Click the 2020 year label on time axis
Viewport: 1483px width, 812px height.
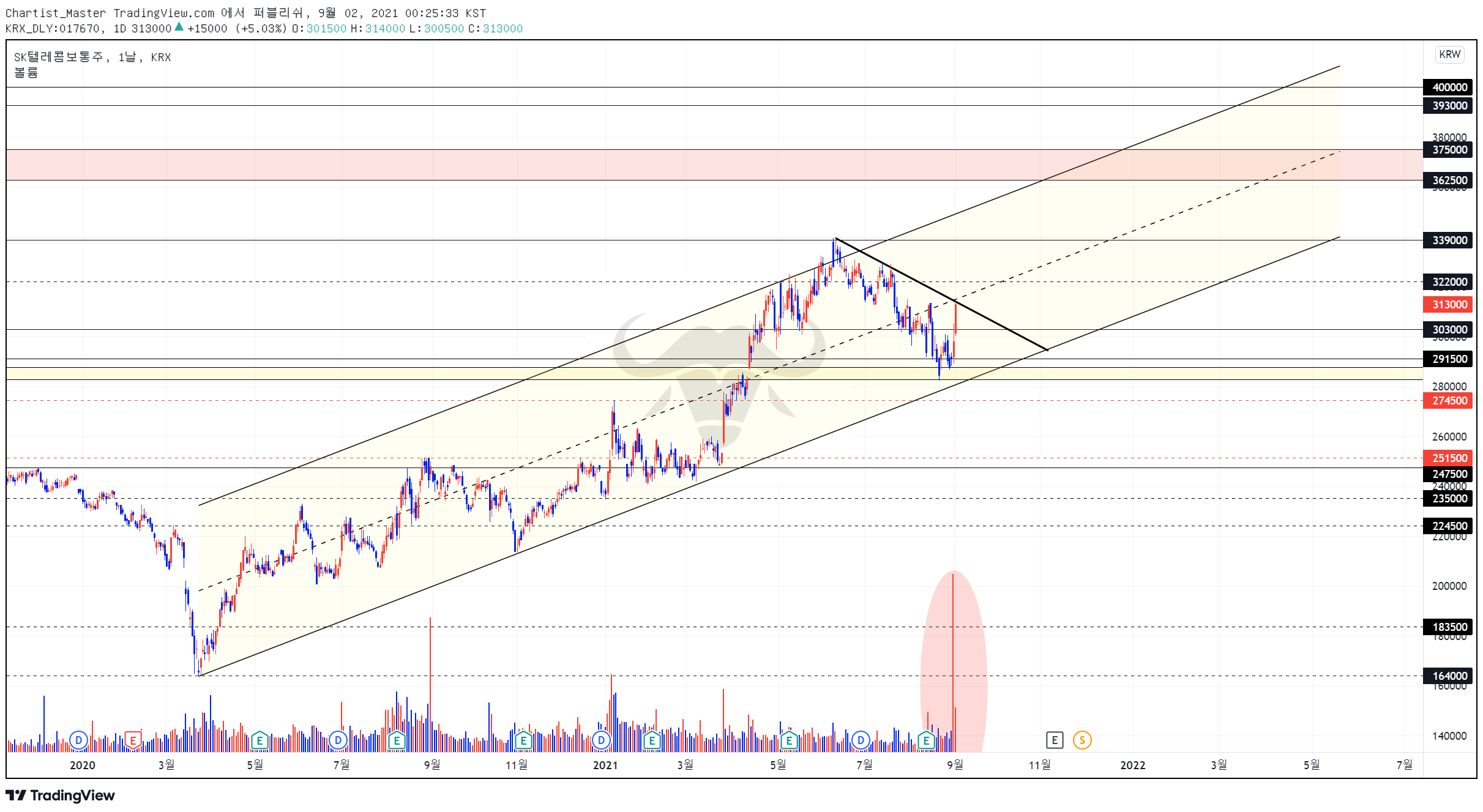coord(83,765)
